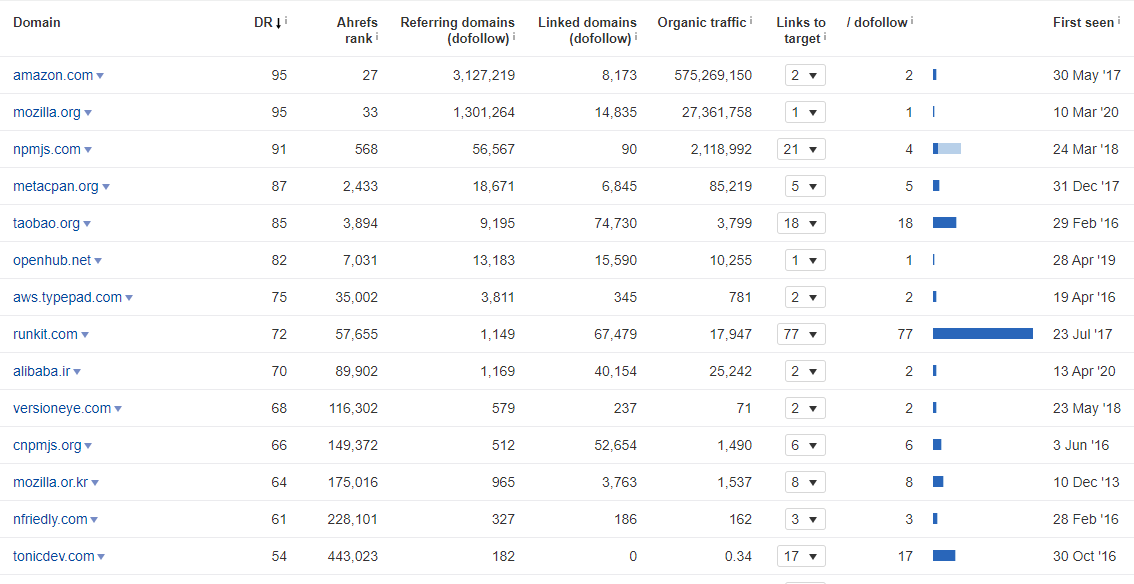Open Links to target dropdown for runkit.com
Viewport: 1134px width, 584px height.
pyautogui.click(x=801, y=334)
